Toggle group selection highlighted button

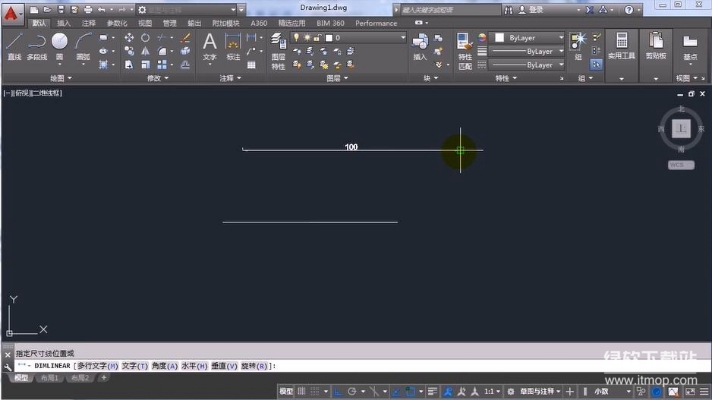[x=596, y=65]
